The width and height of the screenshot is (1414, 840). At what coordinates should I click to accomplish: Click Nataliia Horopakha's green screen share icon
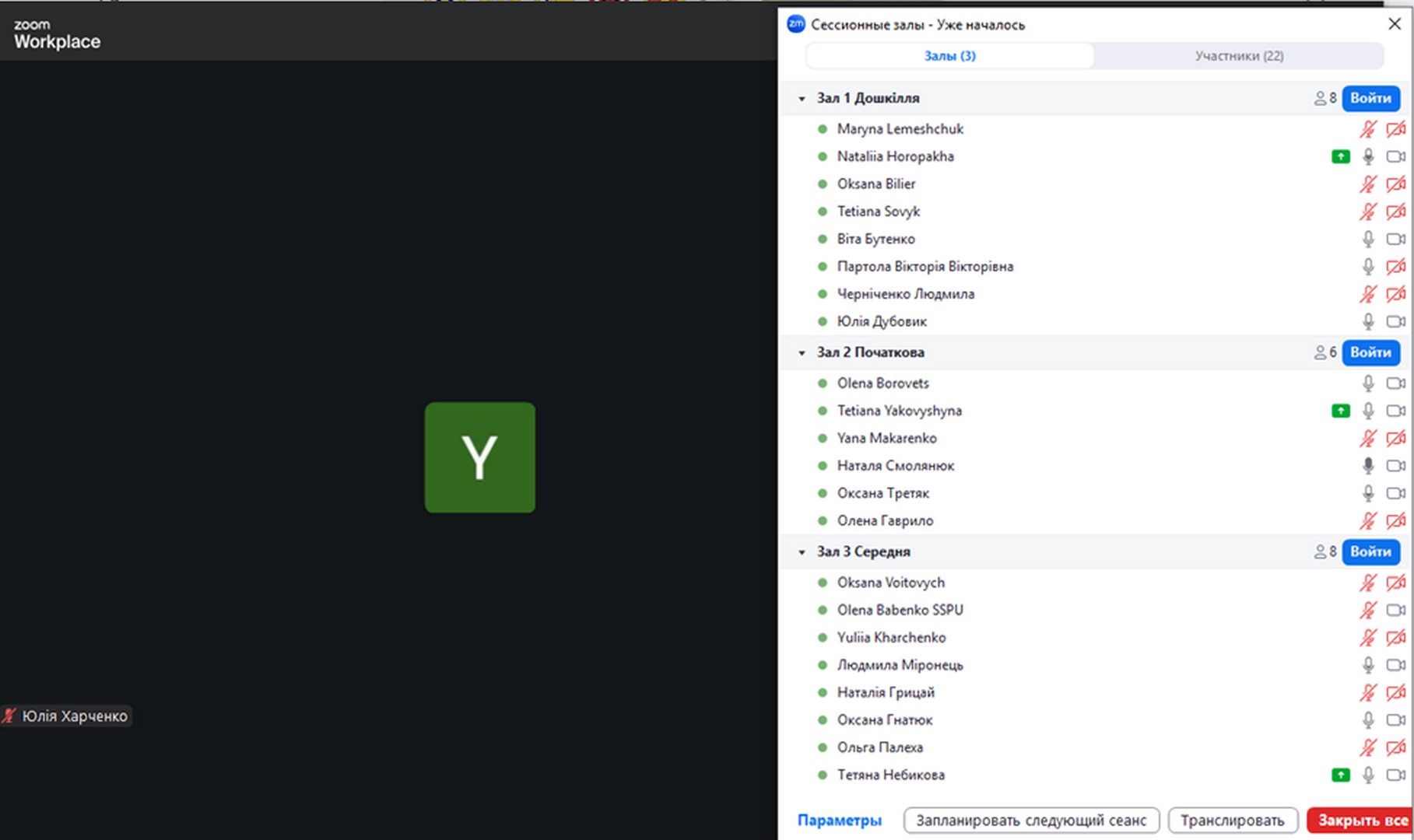(x=1340, y=157)
